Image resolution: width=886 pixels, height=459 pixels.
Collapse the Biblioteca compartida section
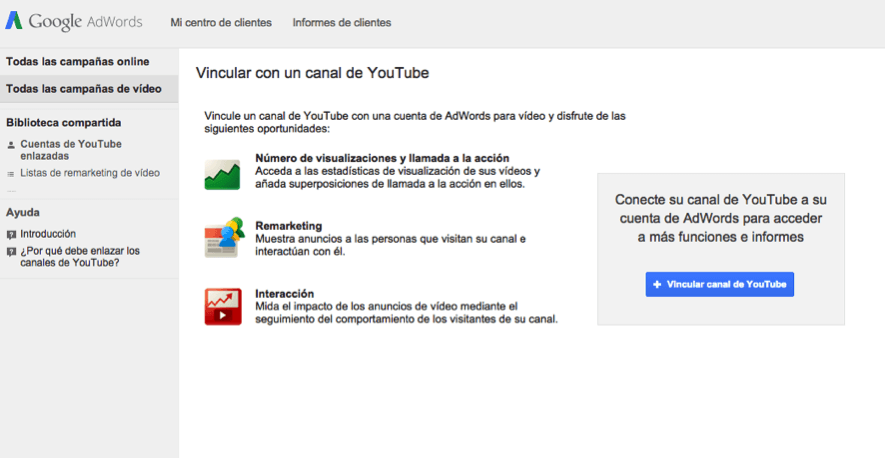(x=64, y=123)
